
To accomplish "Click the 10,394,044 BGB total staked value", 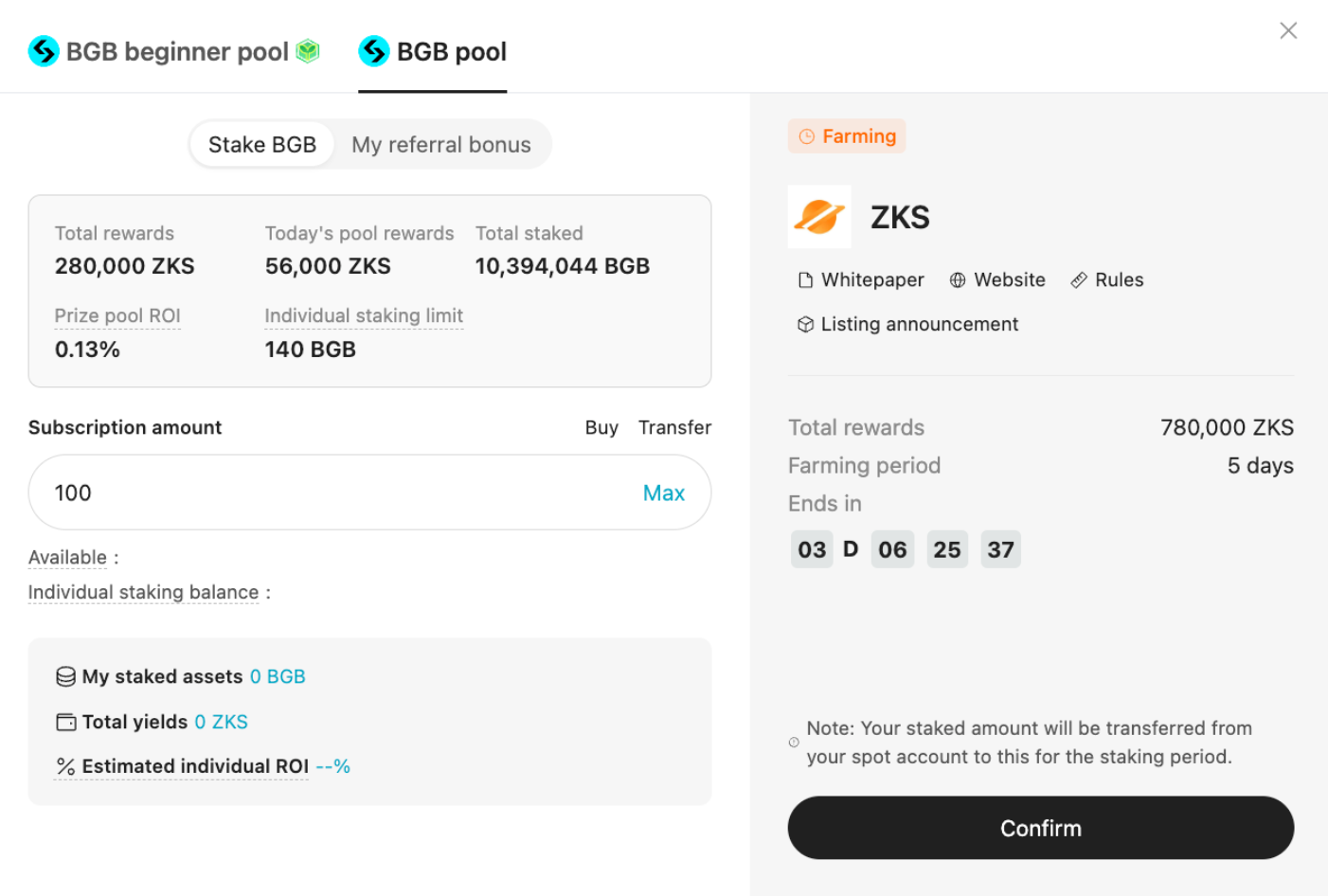I will click(x=563, y=266).
